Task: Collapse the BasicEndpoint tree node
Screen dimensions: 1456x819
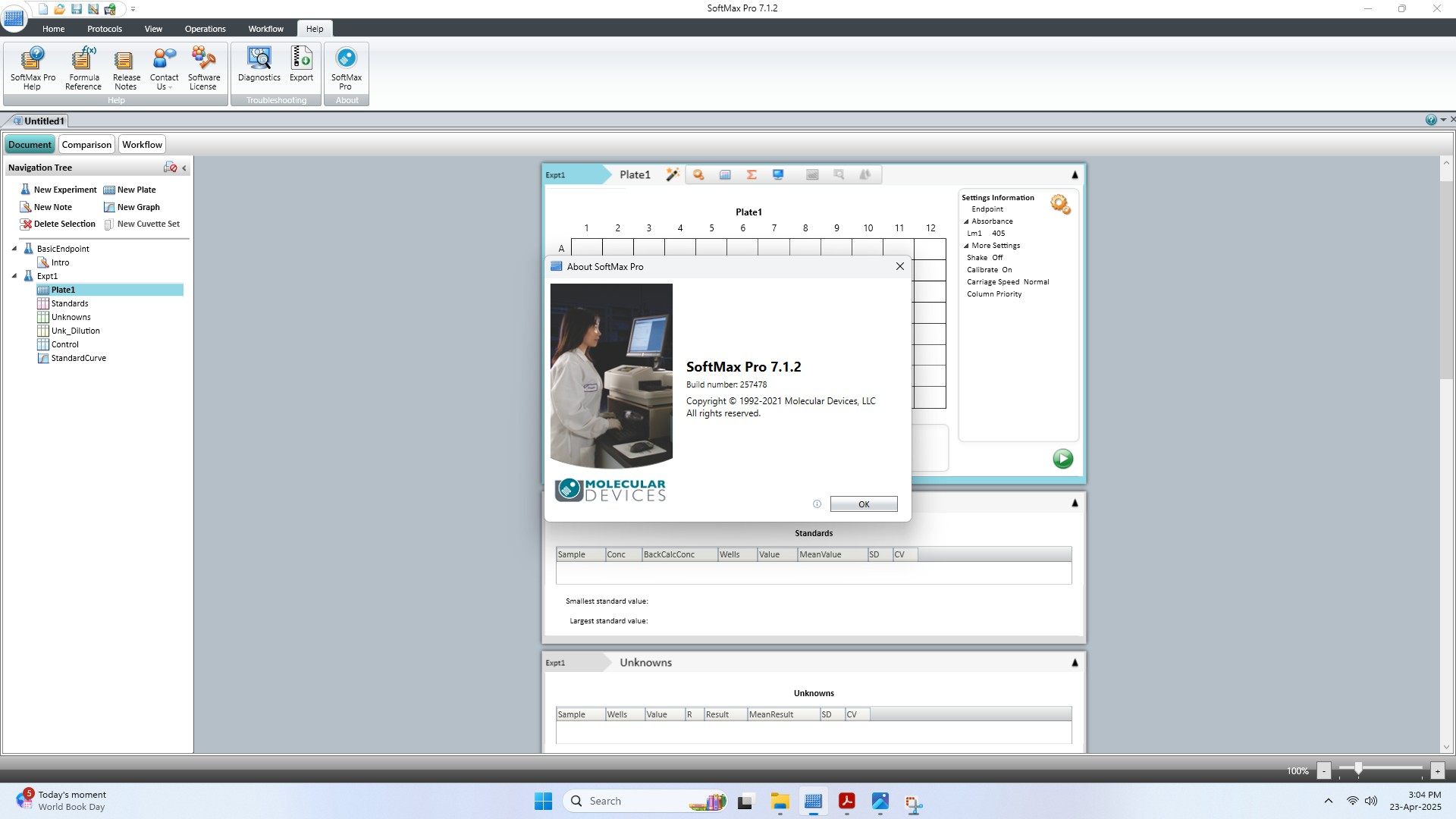Action: click(x=14, y=248)
